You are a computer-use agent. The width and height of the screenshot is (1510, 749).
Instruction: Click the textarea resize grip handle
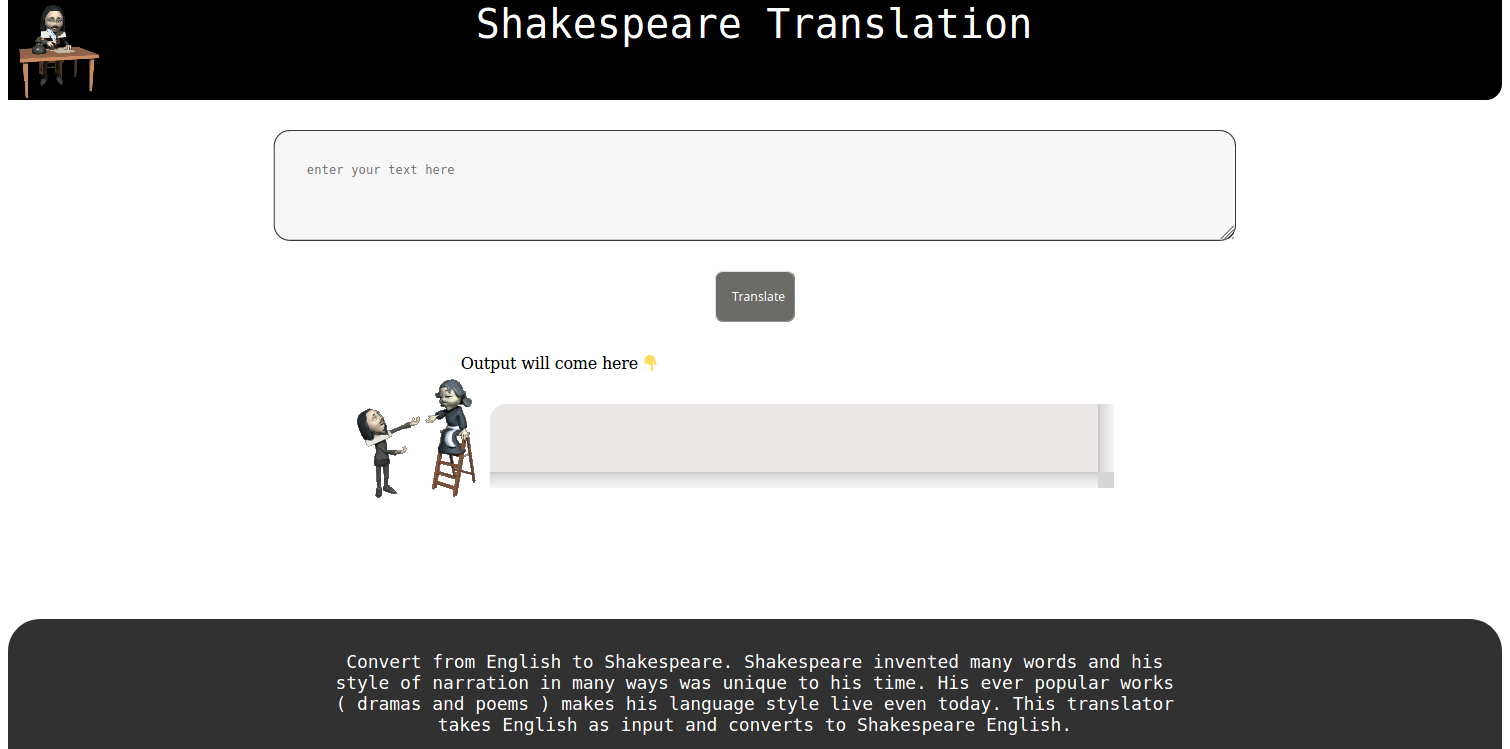(x=1227, y=233)
